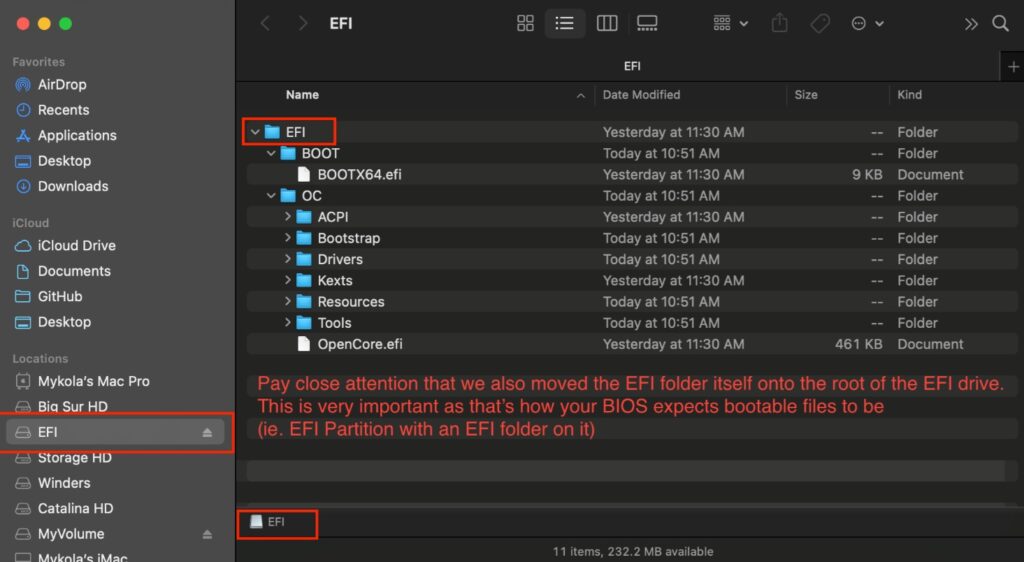Image resolution: width=1024 pixels, height=562 pixels.
Task: Go back with the left arrow
Action: tap(265, 23)
